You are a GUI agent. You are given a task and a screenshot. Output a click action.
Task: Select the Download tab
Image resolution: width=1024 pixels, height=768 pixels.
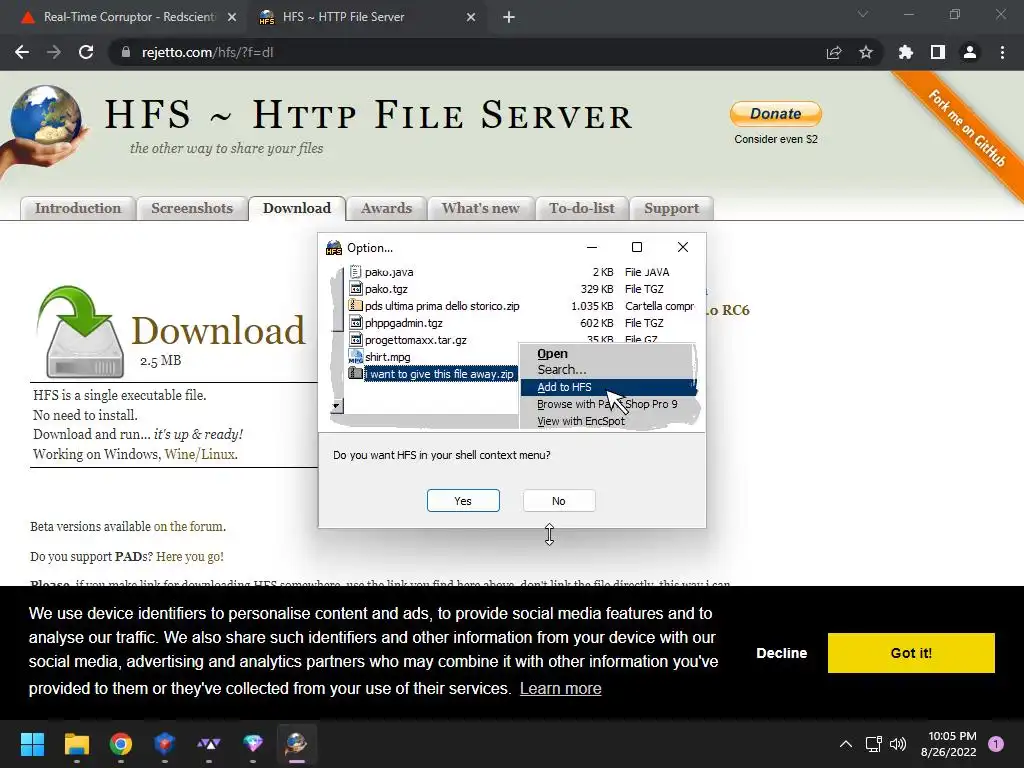pos(296,208)
